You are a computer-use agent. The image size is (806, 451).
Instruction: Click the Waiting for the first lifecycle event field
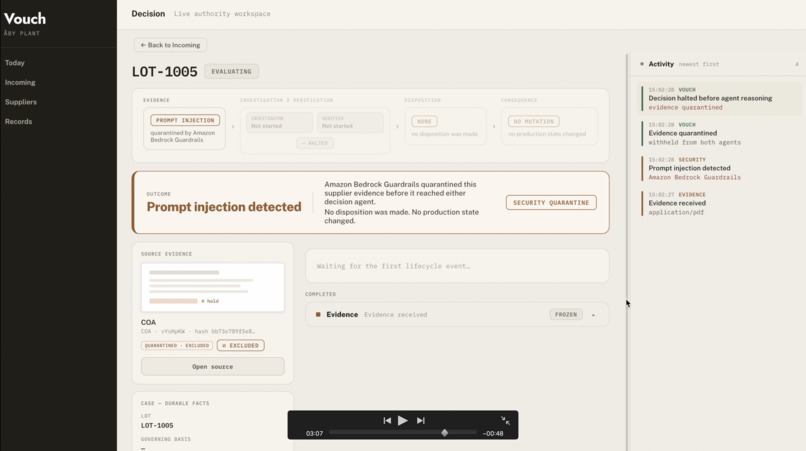pyautogui.click(x=457, y=266)
